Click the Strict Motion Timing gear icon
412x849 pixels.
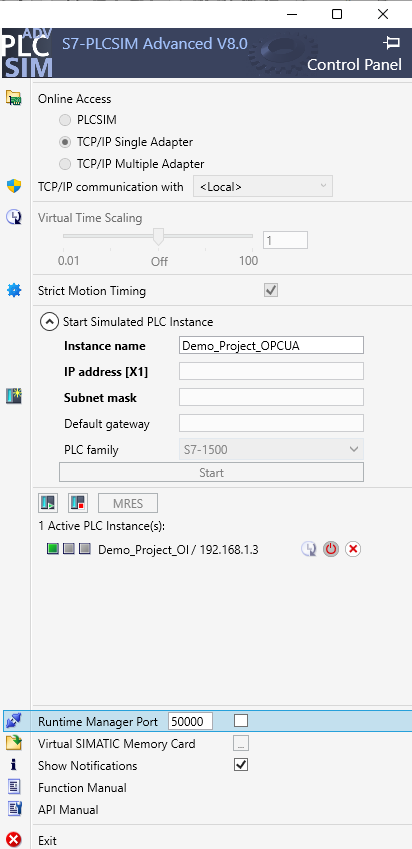point(14,291)
